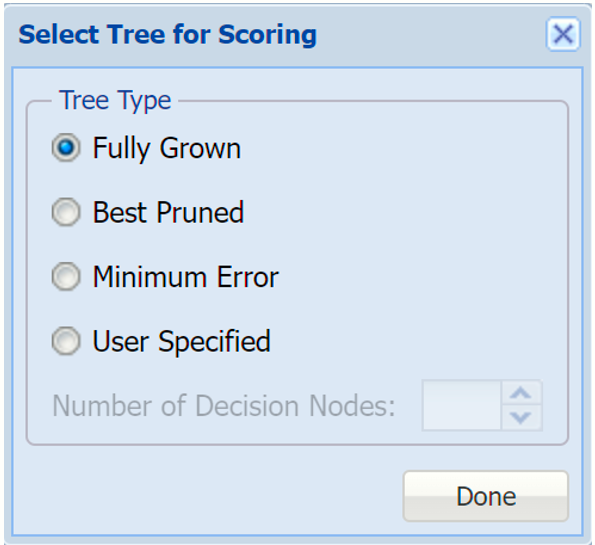Increase decision nodes using the up arrow
Screen dimensions: 595x545
pos(521,393)
